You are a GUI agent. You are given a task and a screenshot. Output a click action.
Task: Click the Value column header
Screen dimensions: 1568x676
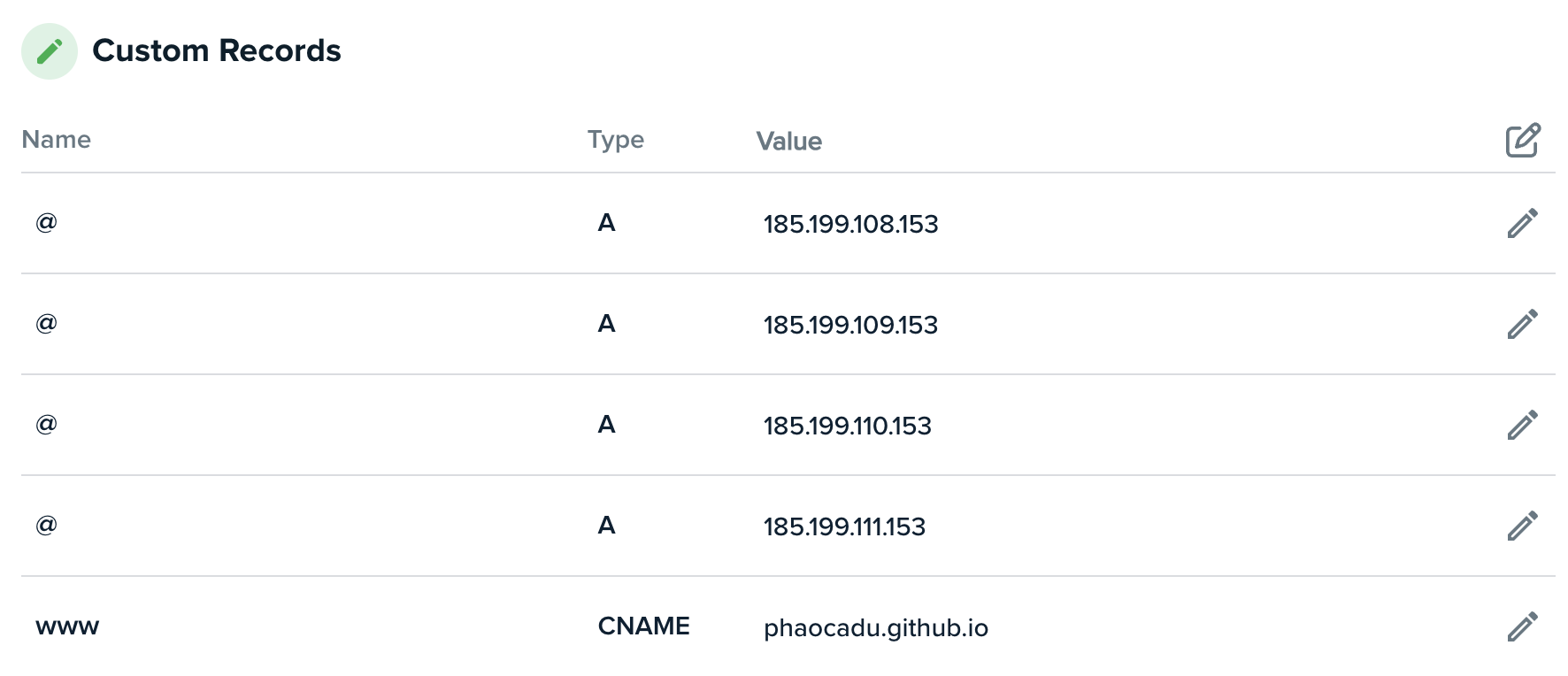click(x=789, y=141)
